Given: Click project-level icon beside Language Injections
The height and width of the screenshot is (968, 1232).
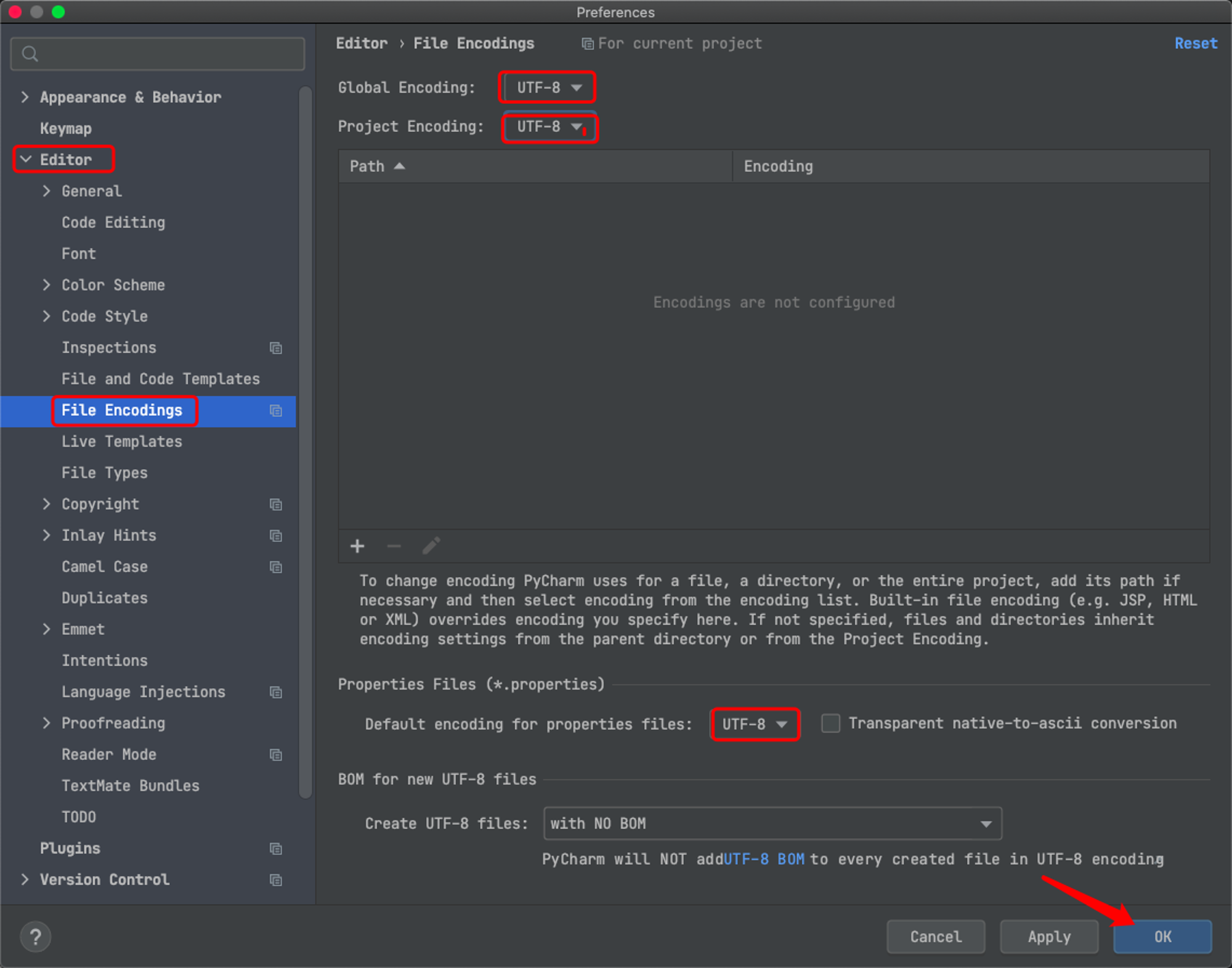Looking at the screenshot, I should pyautogui.click(x=276, y=692).
